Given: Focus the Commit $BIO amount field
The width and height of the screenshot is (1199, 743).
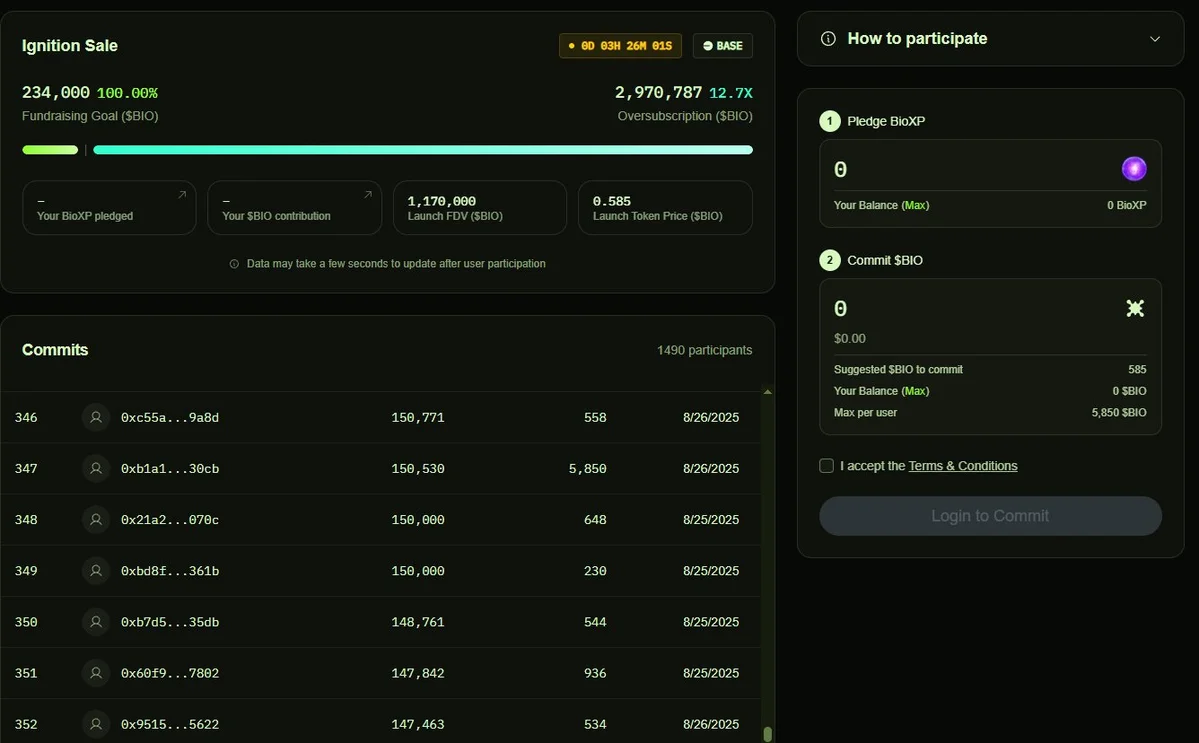Looking at the screenshot, I should (x=970, y=309).
